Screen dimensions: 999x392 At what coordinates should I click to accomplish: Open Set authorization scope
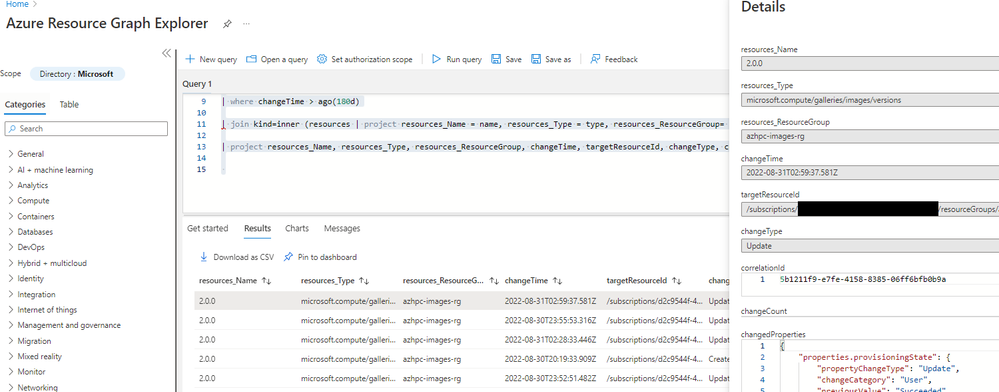(x=364, y=59)
